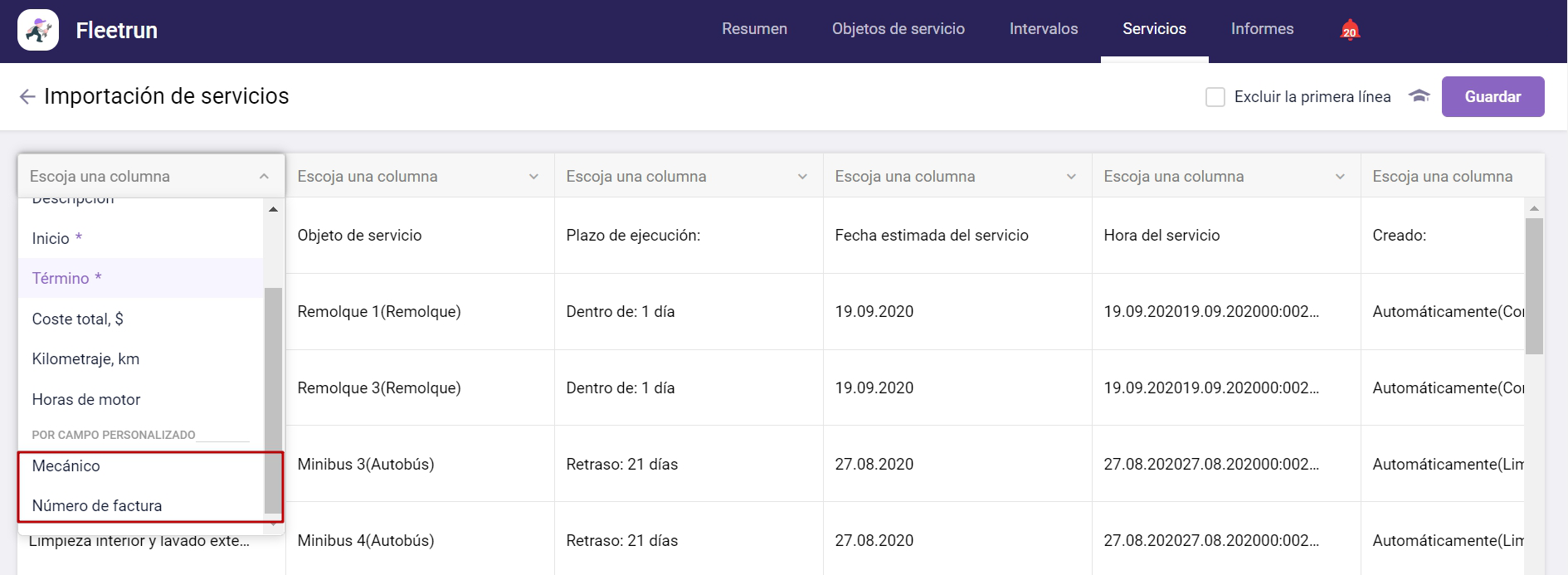Click the Importación de servicios heading
Image resolution: width=1568 pixels, height=575 pixels.
pos(166,96)
